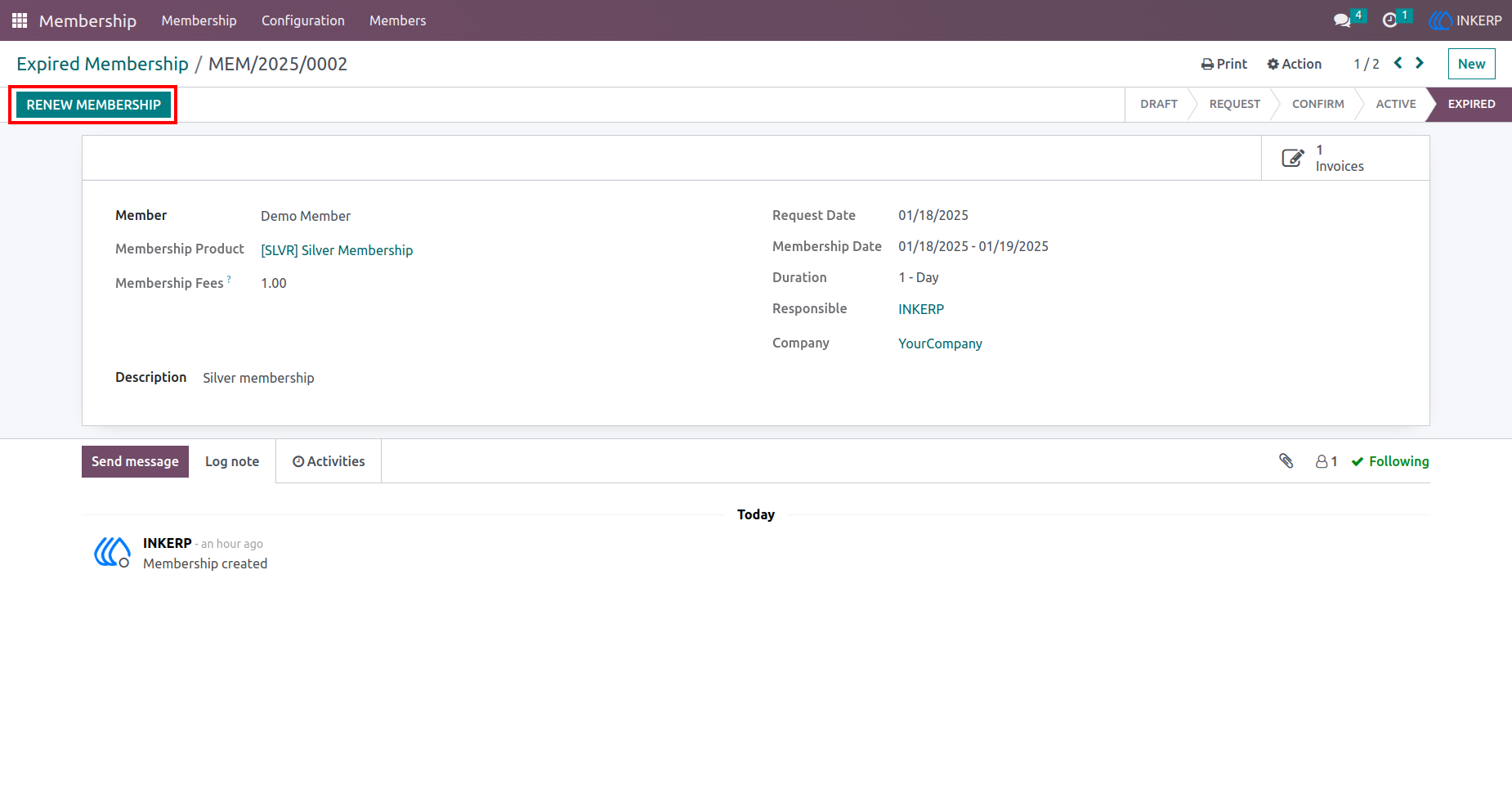Open the conversations chat bubble icon
Viewport: 1512px width, 790px height.
pyautogui.click(x=1342, y=20)
